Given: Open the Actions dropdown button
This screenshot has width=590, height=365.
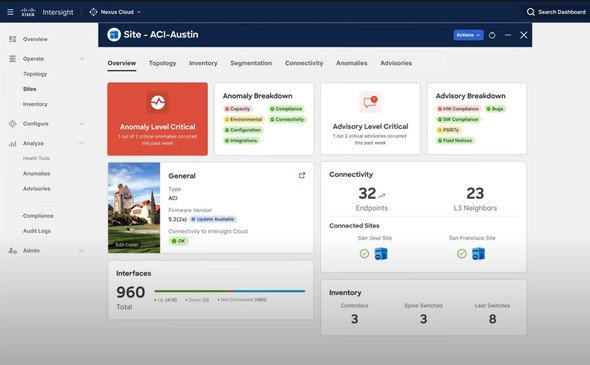Looking at the screenshot, I should click(468, 35).
